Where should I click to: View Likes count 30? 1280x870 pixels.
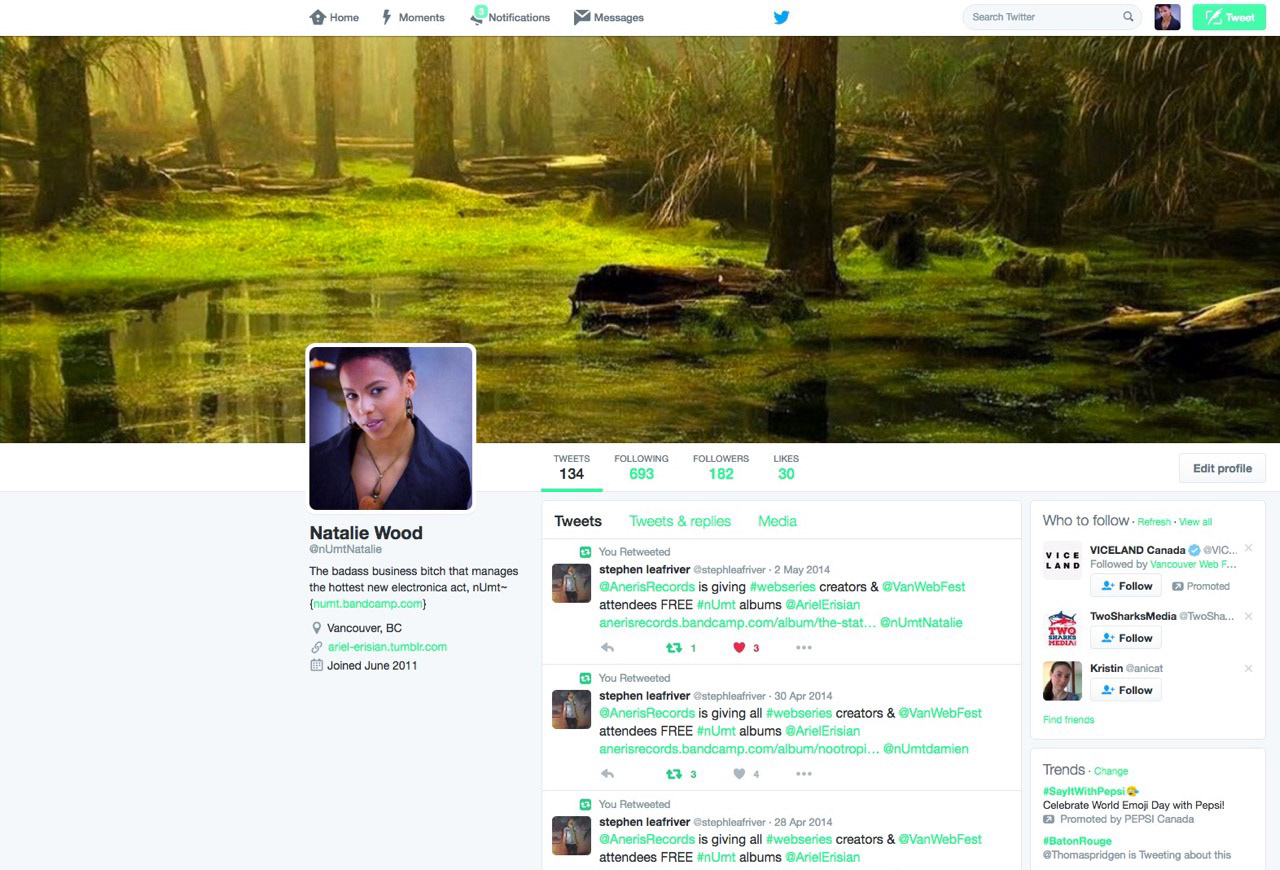pyautogui.click(x=786, y=467)
